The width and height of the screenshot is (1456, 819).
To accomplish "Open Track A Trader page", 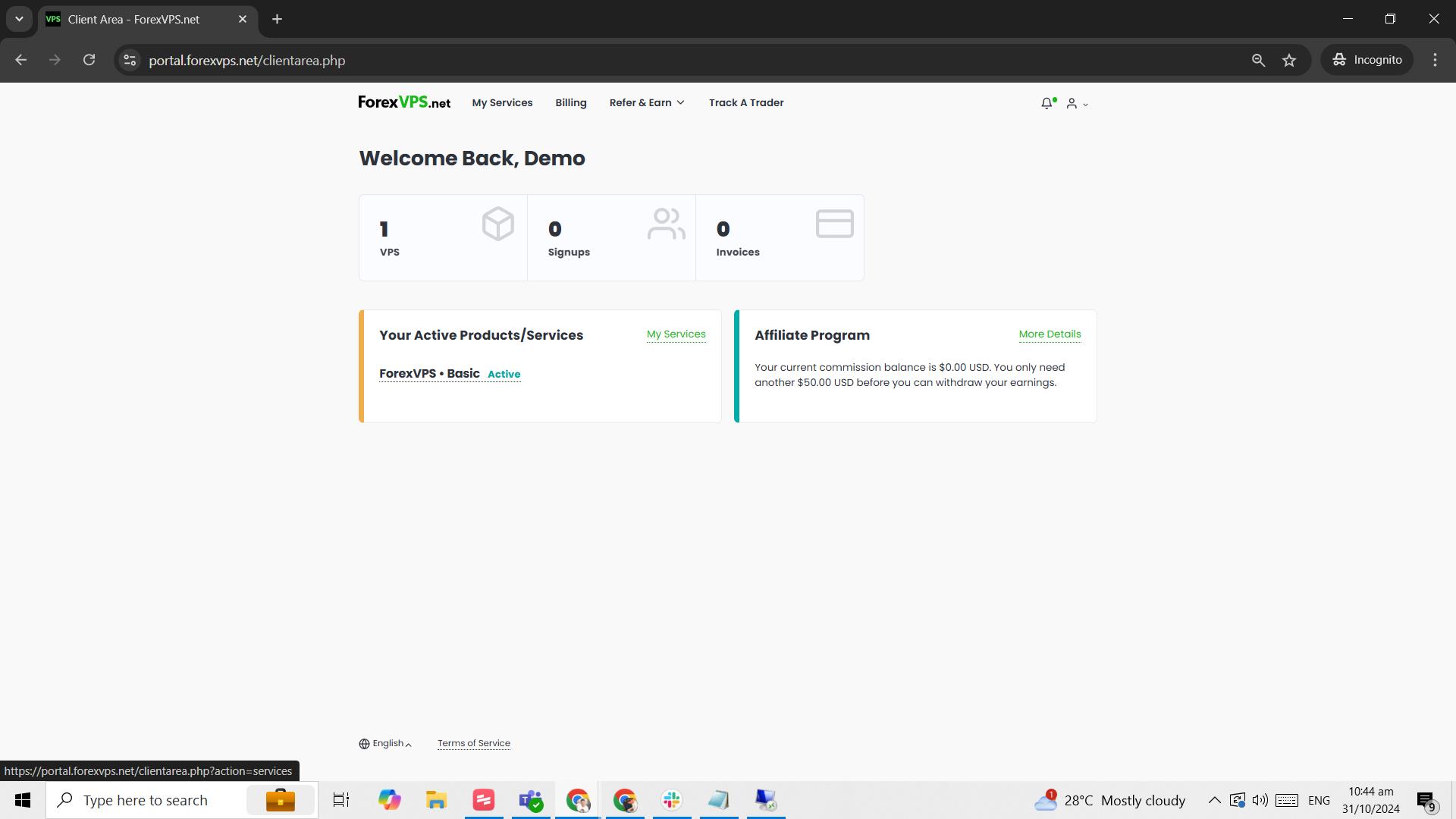I will (746, 103).
